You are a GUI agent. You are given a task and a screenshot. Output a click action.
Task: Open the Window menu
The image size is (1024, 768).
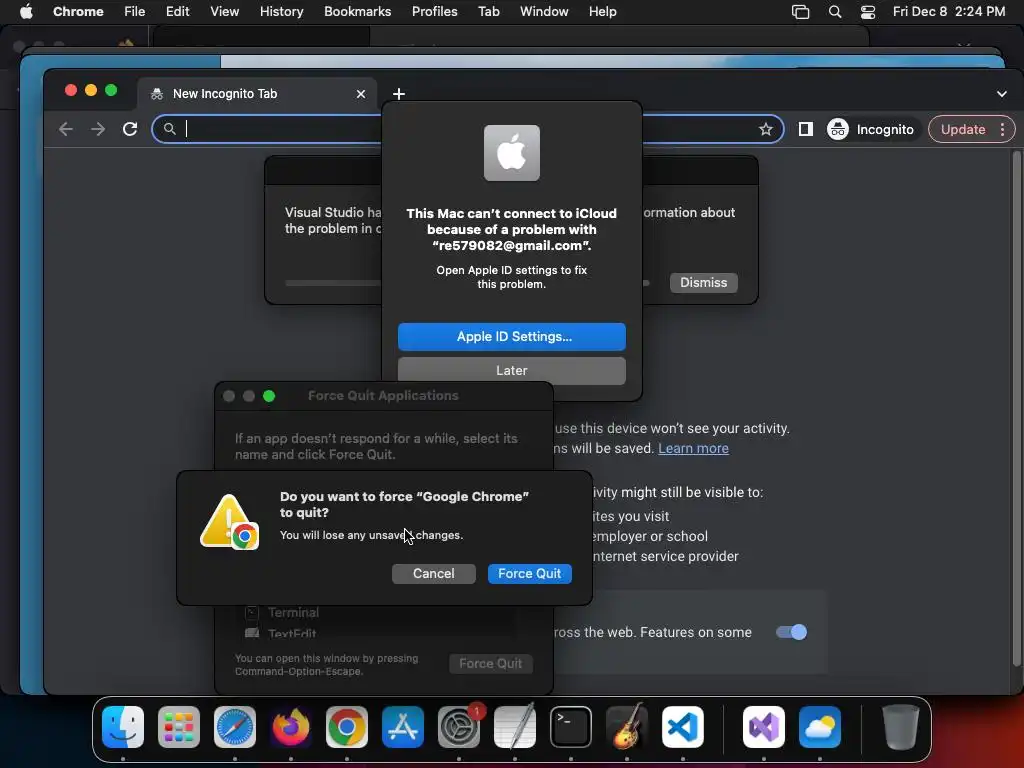[x=544, y=12]
